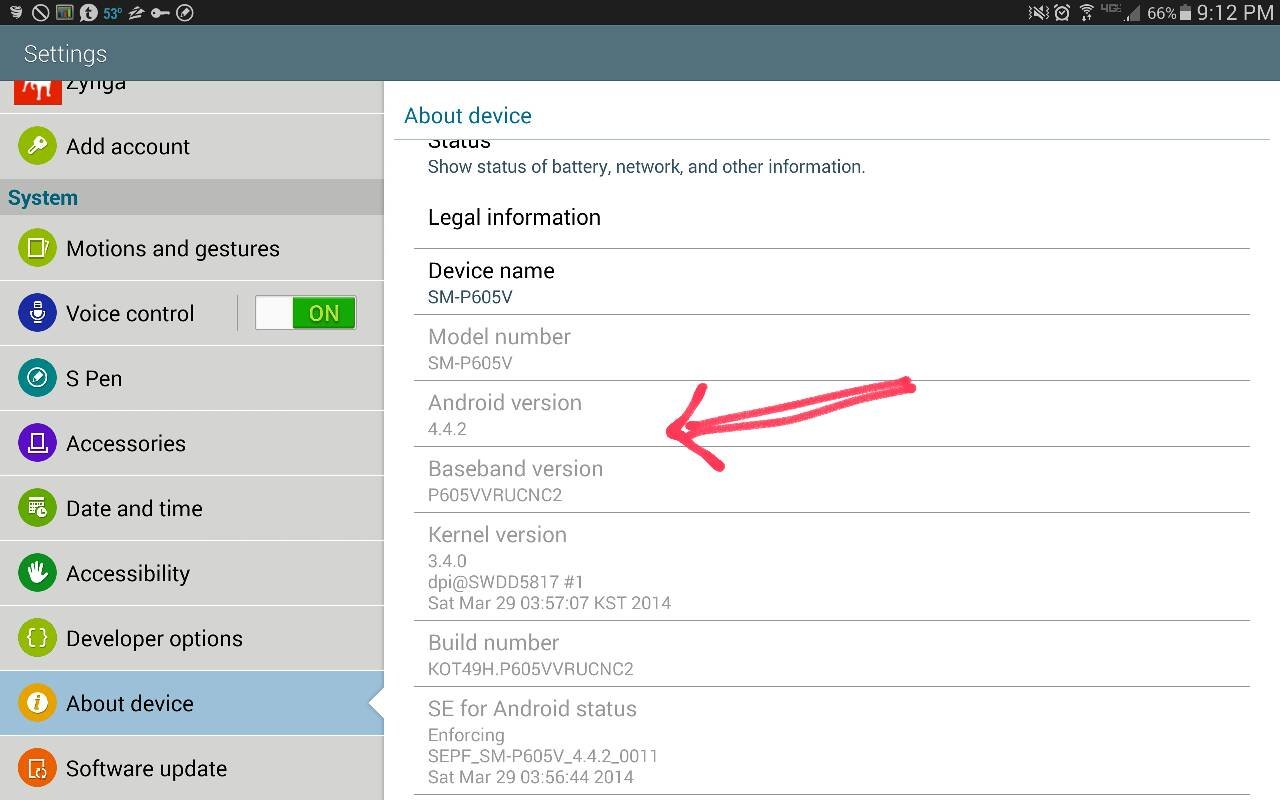Tap the Zillow notification icon

click(136, 13)
